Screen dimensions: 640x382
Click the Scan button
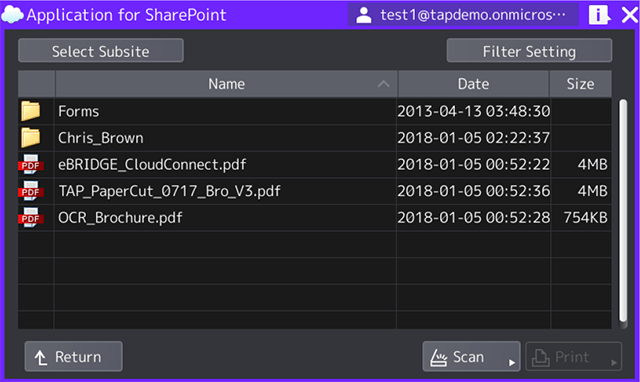tap(471, 356)
